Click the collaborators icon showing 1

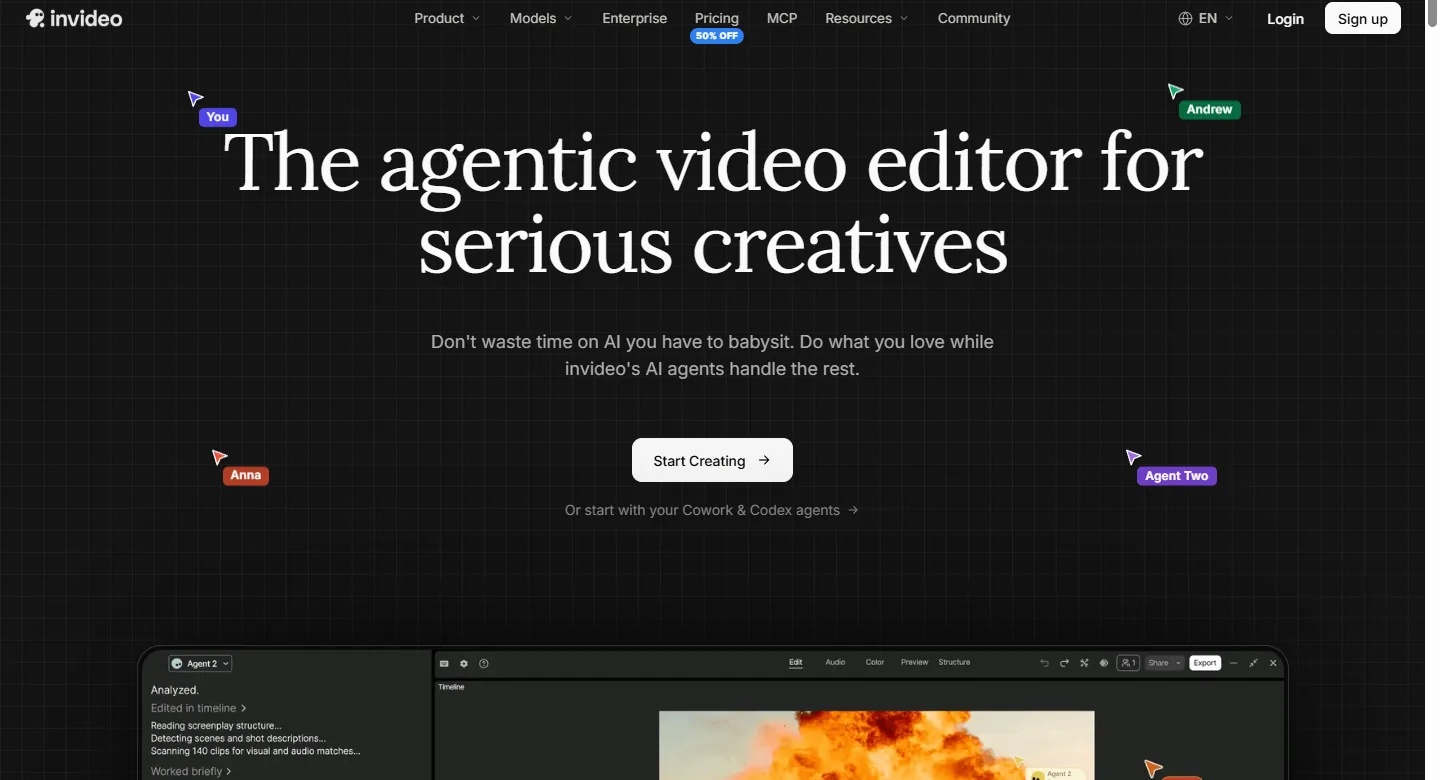(1128, 663)
